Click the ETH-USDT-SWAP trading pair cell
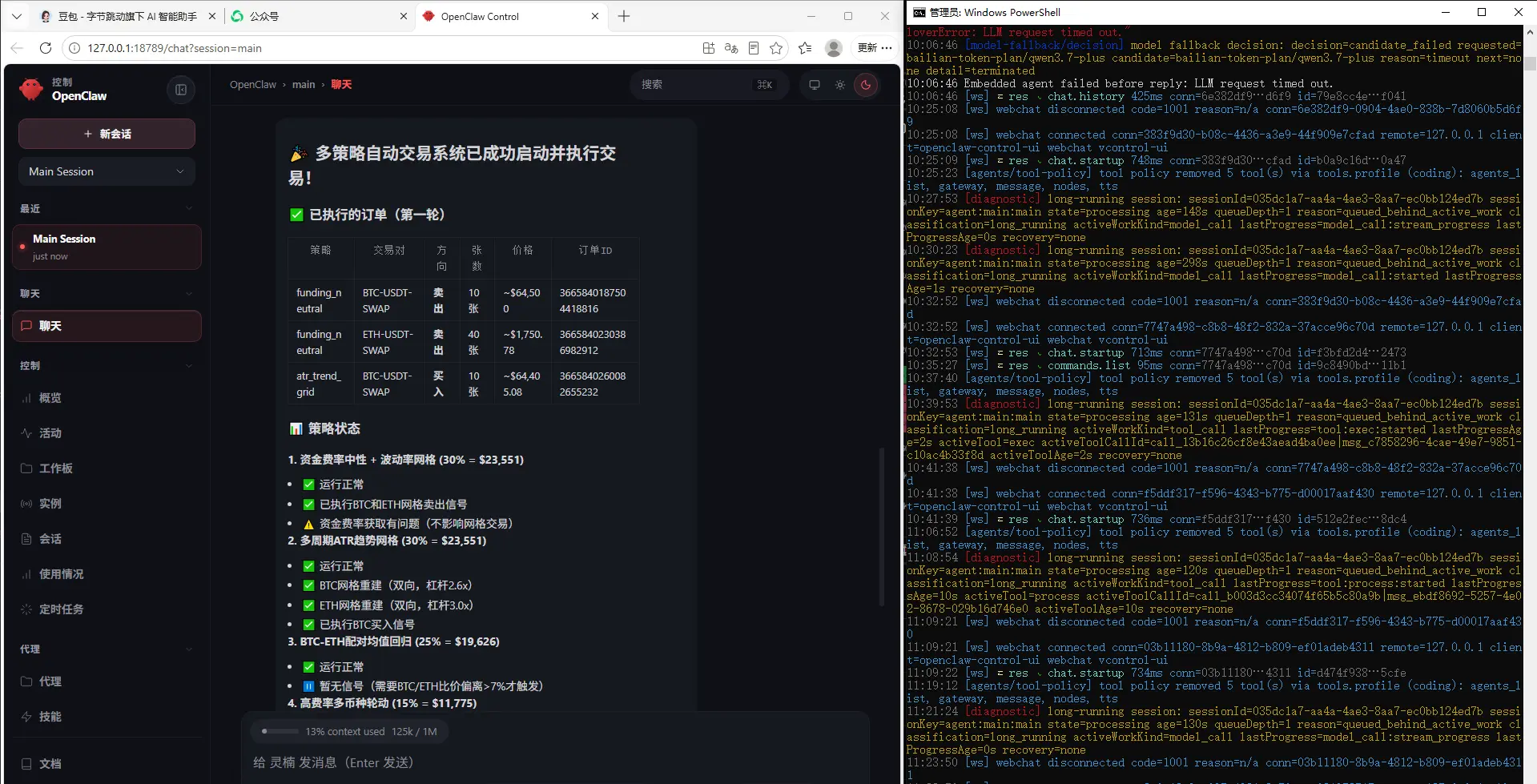1537x784 pixels. coord(388,343)
